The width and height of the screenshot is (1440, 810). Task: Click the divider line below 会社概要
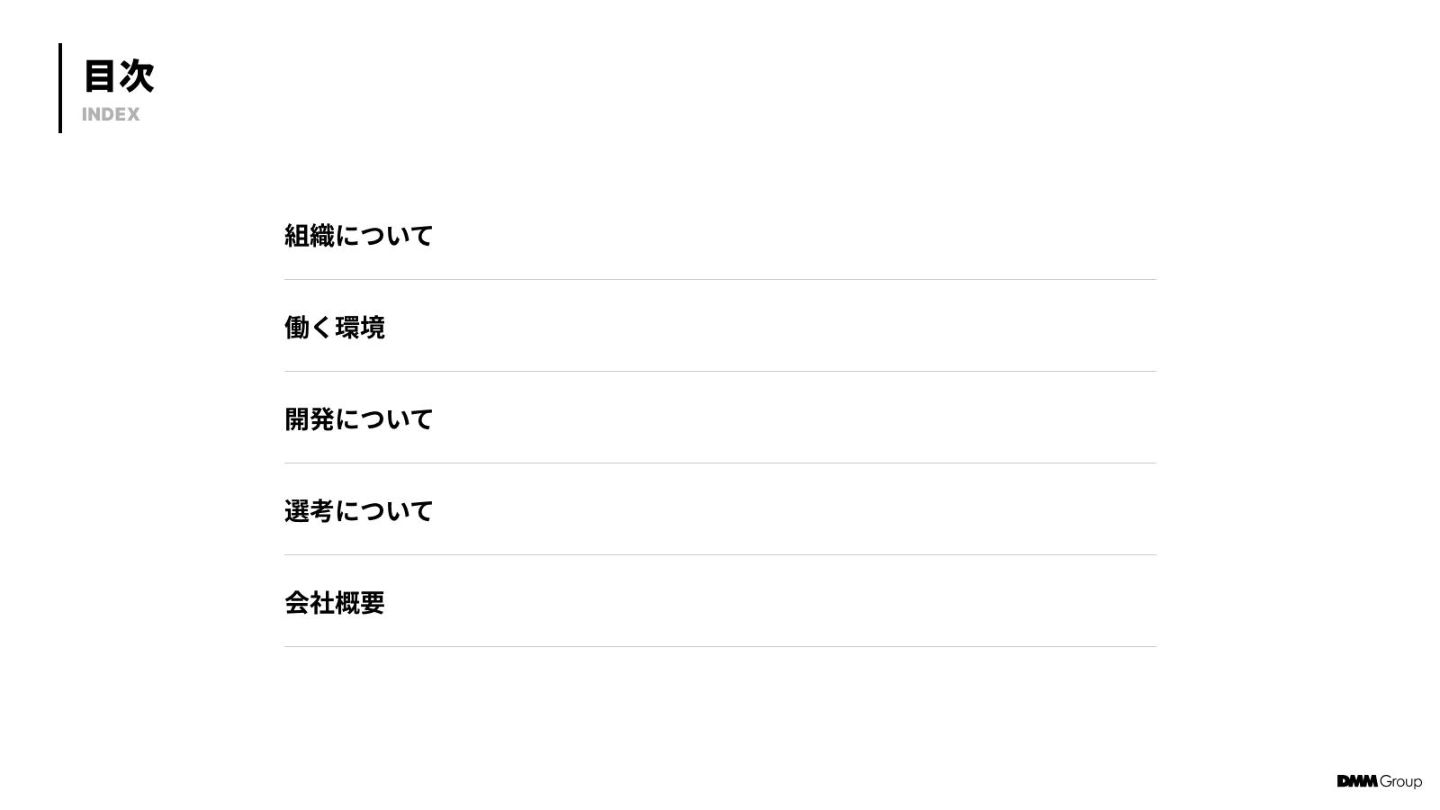720,647
